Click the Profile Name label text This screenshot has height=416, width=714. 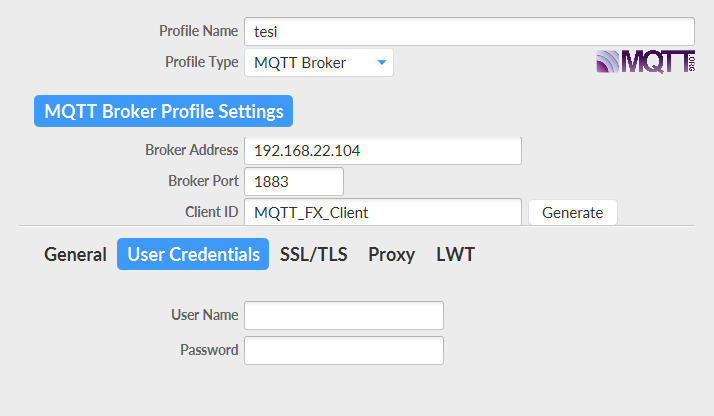point(199,31)
